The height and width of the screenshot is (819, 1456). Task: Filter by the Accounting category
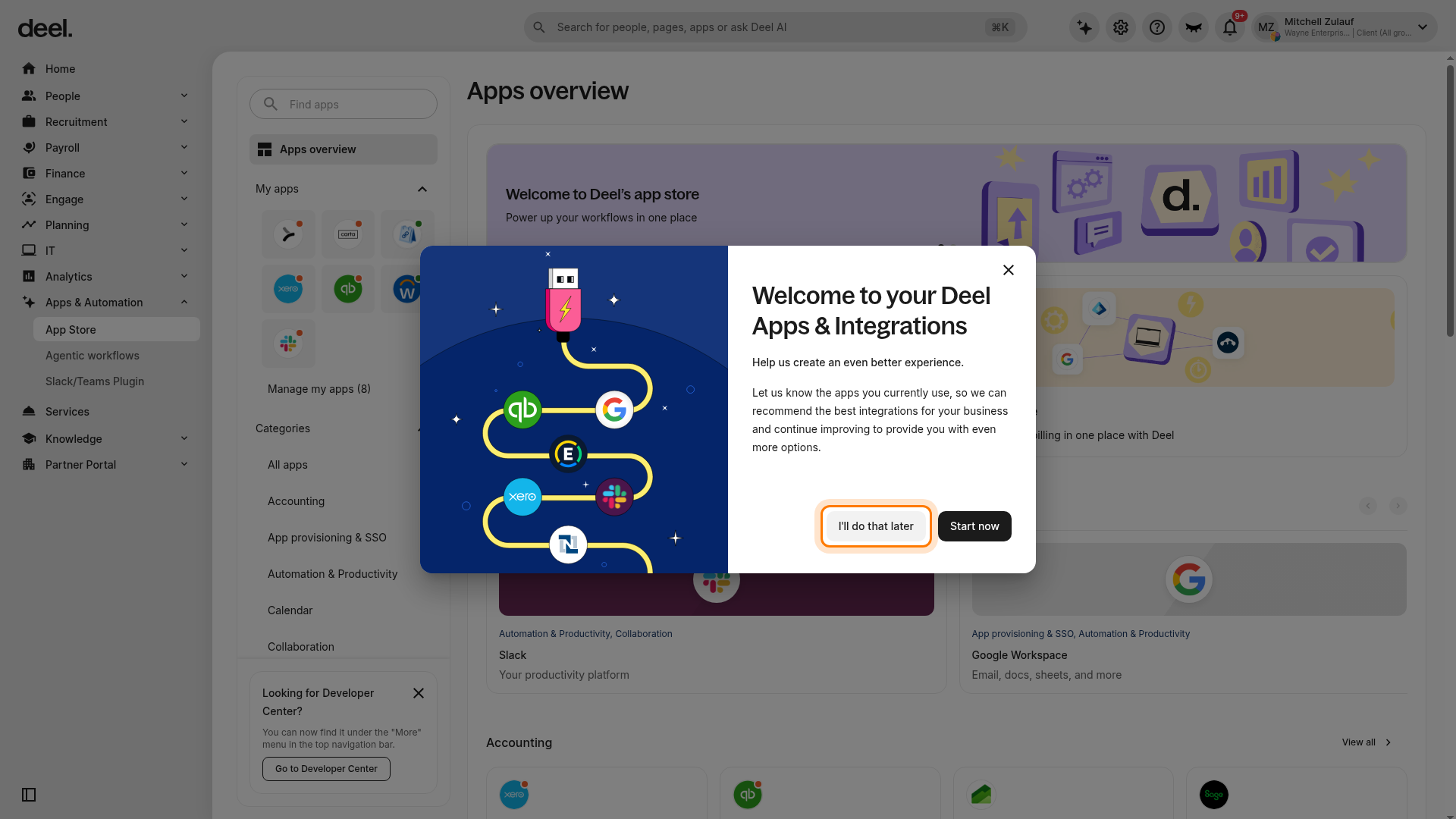(x=296, y=501)
